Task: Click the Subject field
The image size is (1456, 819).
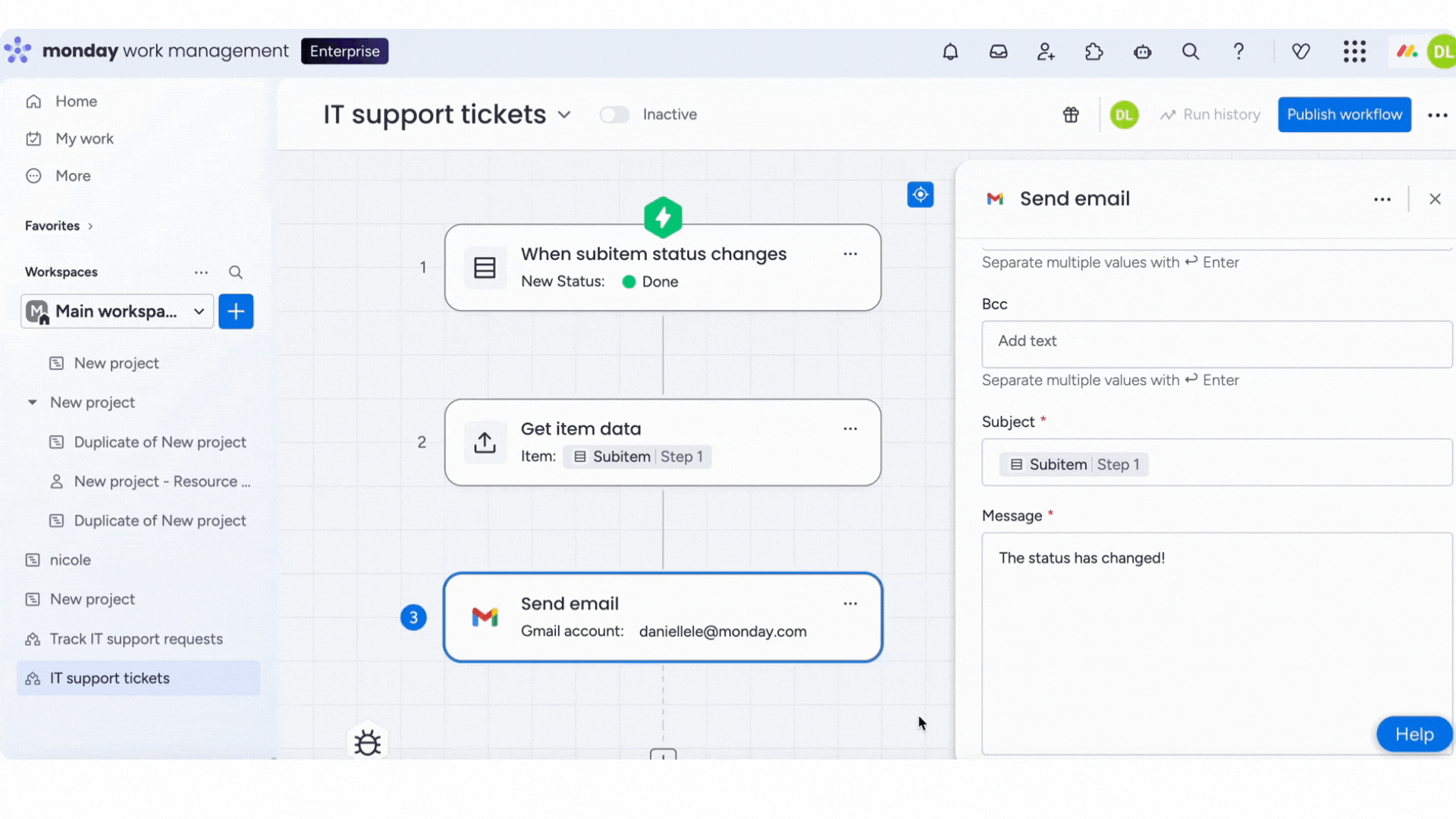Action: point(1217,462)
